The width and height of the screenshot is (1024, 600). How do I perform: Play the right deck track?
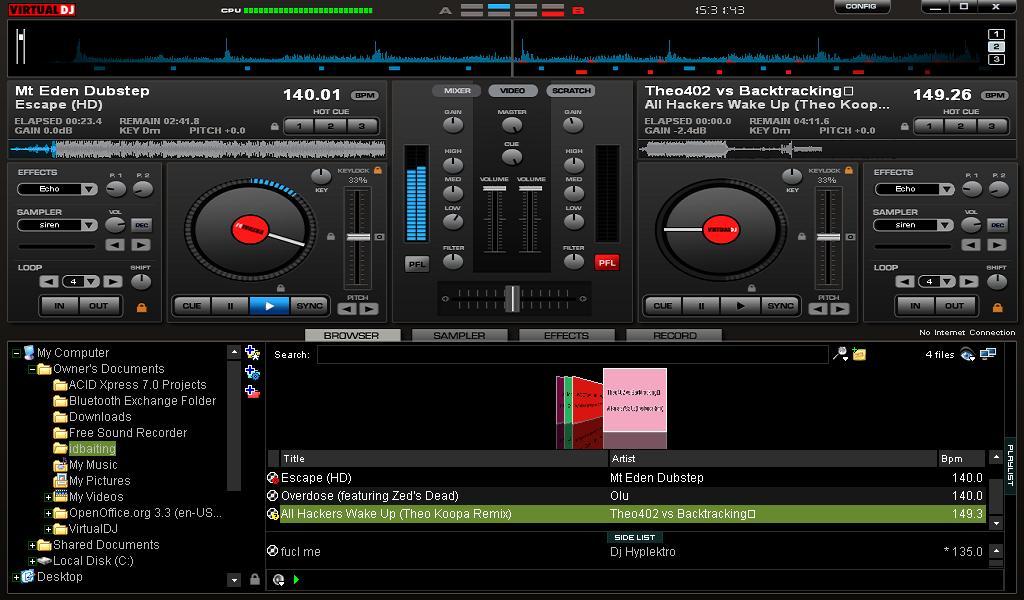tap(740, 306)
